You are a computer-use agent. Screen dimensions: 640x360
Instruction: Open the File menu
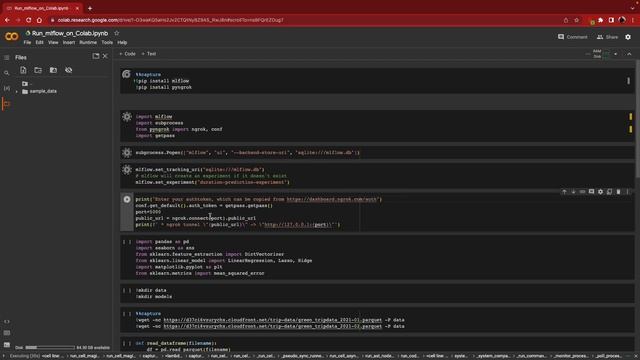click(x=27, y=42)
